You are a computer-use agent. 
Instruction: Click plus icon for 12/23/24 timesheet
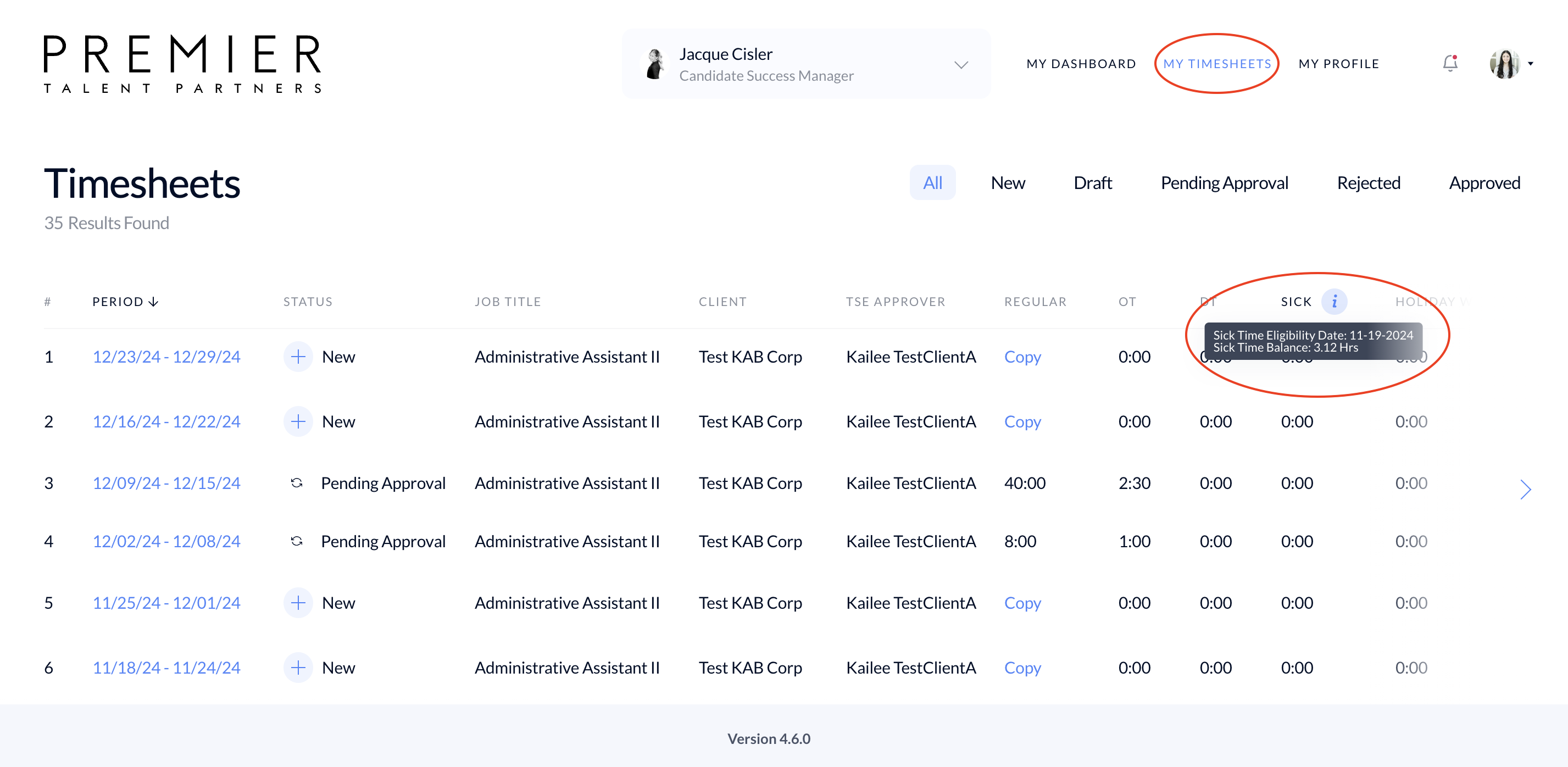[x=298, y=357]
